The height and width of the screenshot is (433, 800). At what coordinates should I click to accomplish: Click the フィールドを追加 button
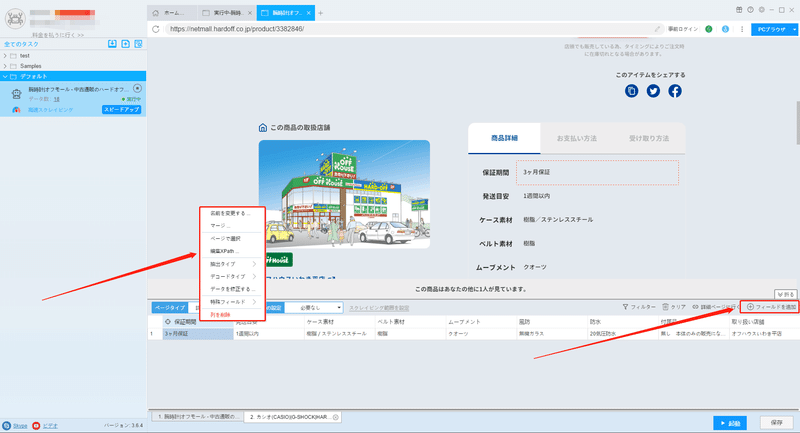pyautogui.click(x=771, y=307)
